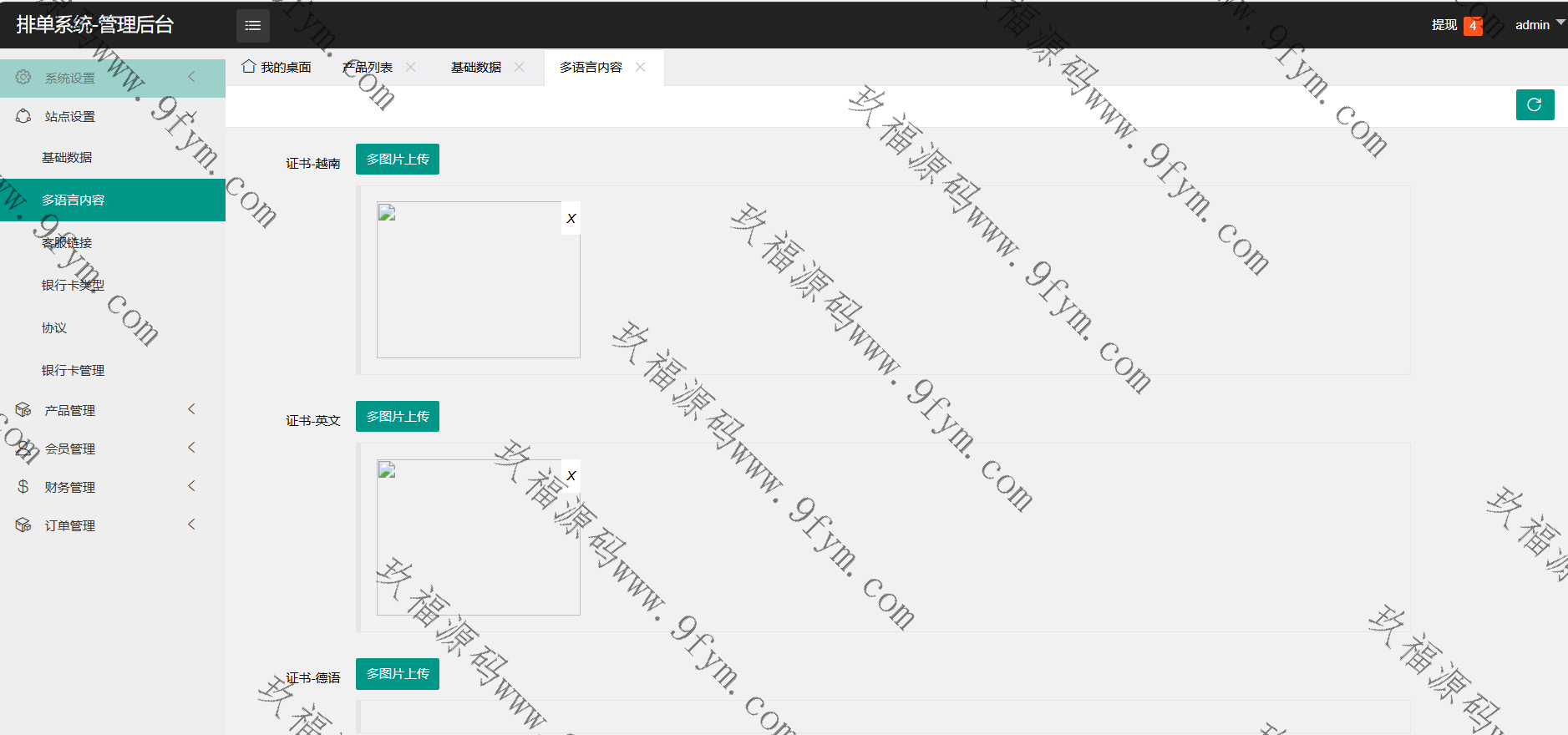Open the admin user dropdown

click(x=1539, y=25)
